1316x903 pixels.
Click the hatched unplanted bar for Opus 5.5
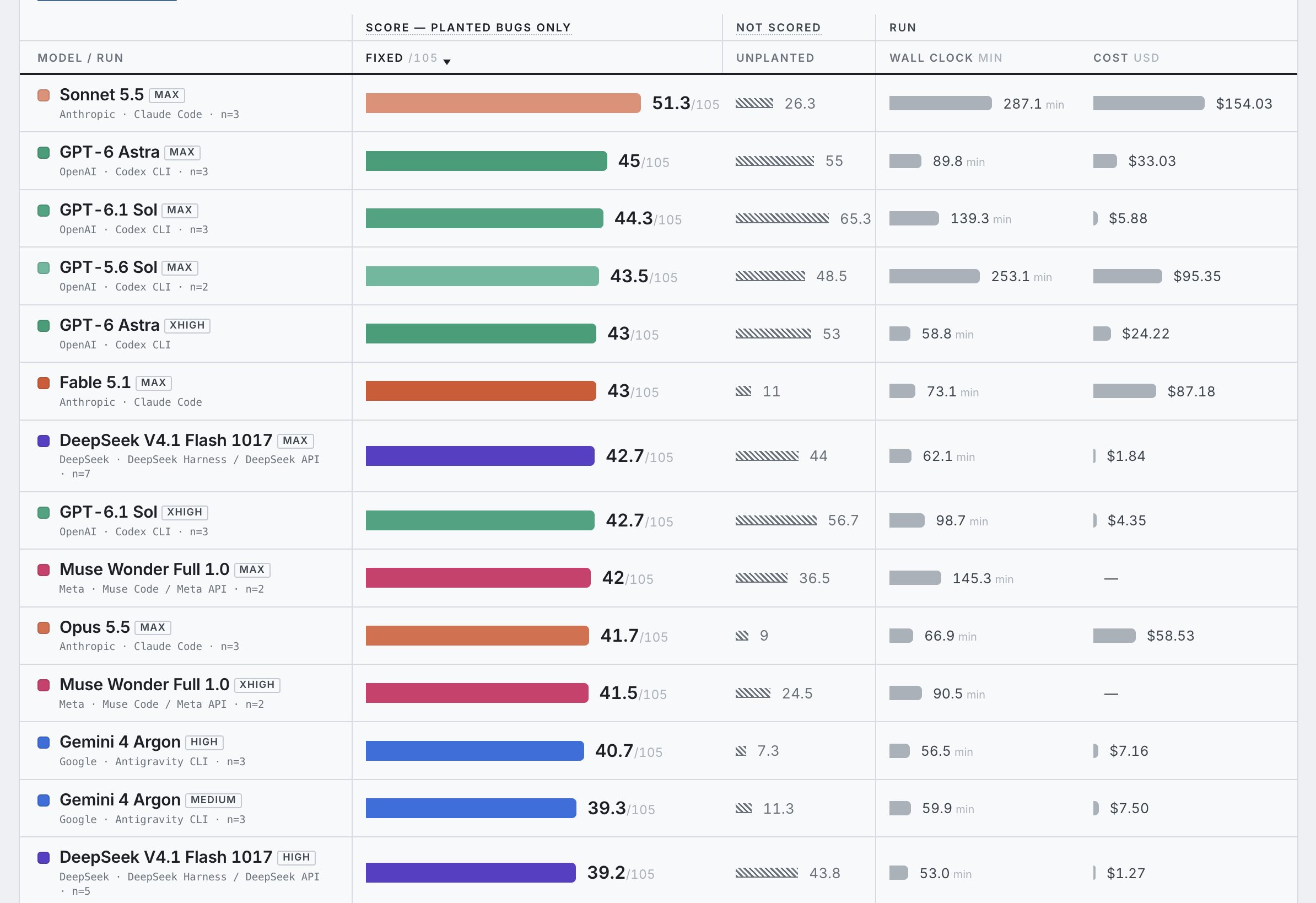click(x=742, y=636)
